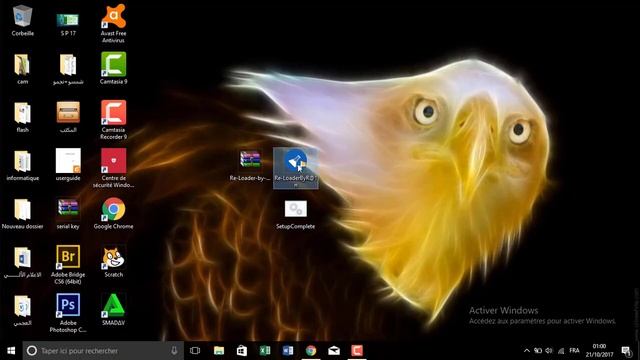The height and width of the screenshot is (360, 640).
Task: Open File Explorer from taskbar
Action: point(219,351)
